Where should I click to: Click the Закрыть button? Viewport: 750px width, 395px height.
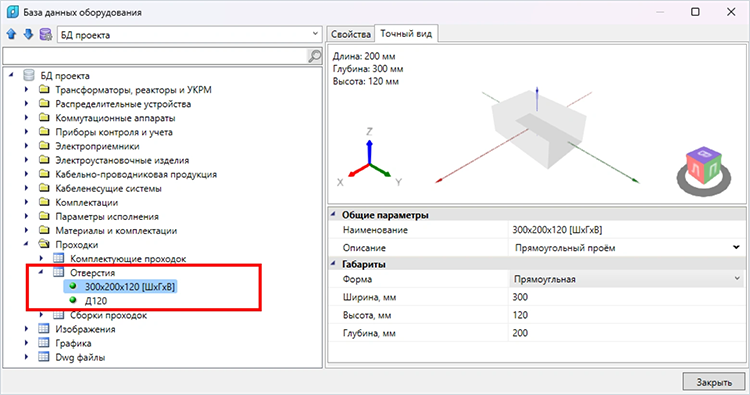tap(714, 382)
